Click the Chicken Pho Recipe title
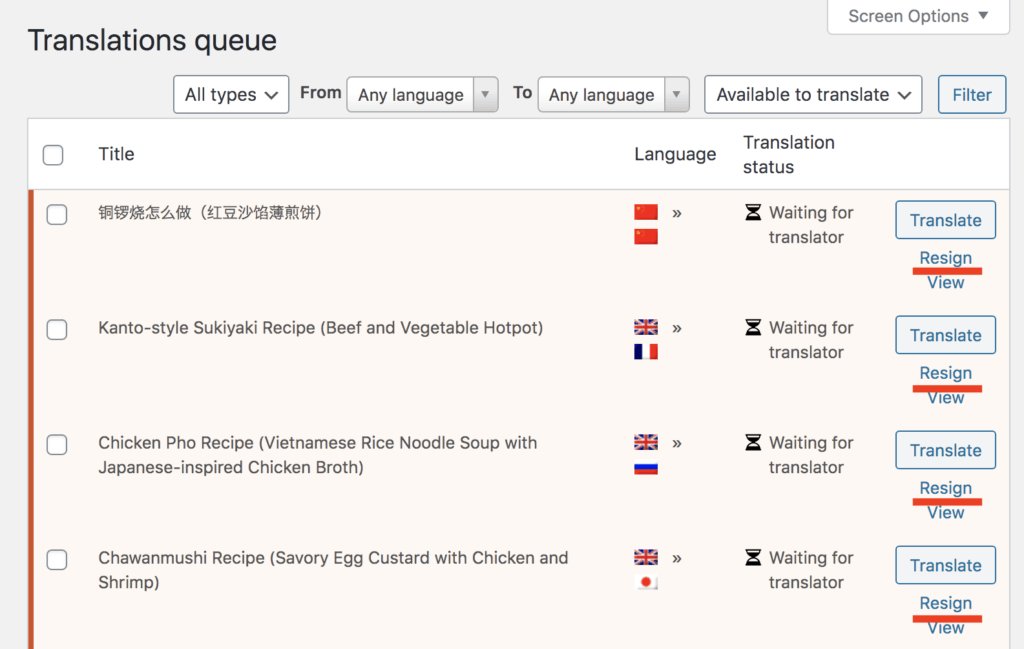Viewport: 1024px width, 649px height. [x=318, y=455]
